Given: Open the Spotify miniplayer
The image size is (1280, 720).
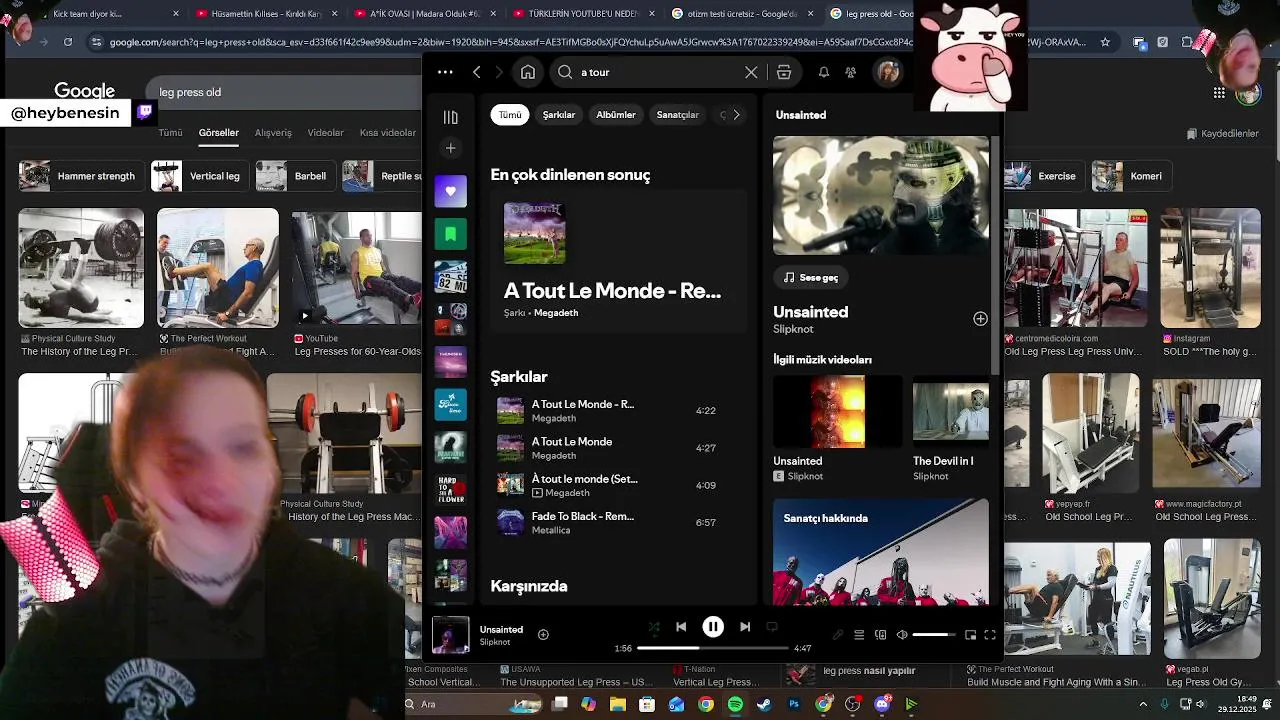Looking at the screenshot, I should (x=970, y=635).
